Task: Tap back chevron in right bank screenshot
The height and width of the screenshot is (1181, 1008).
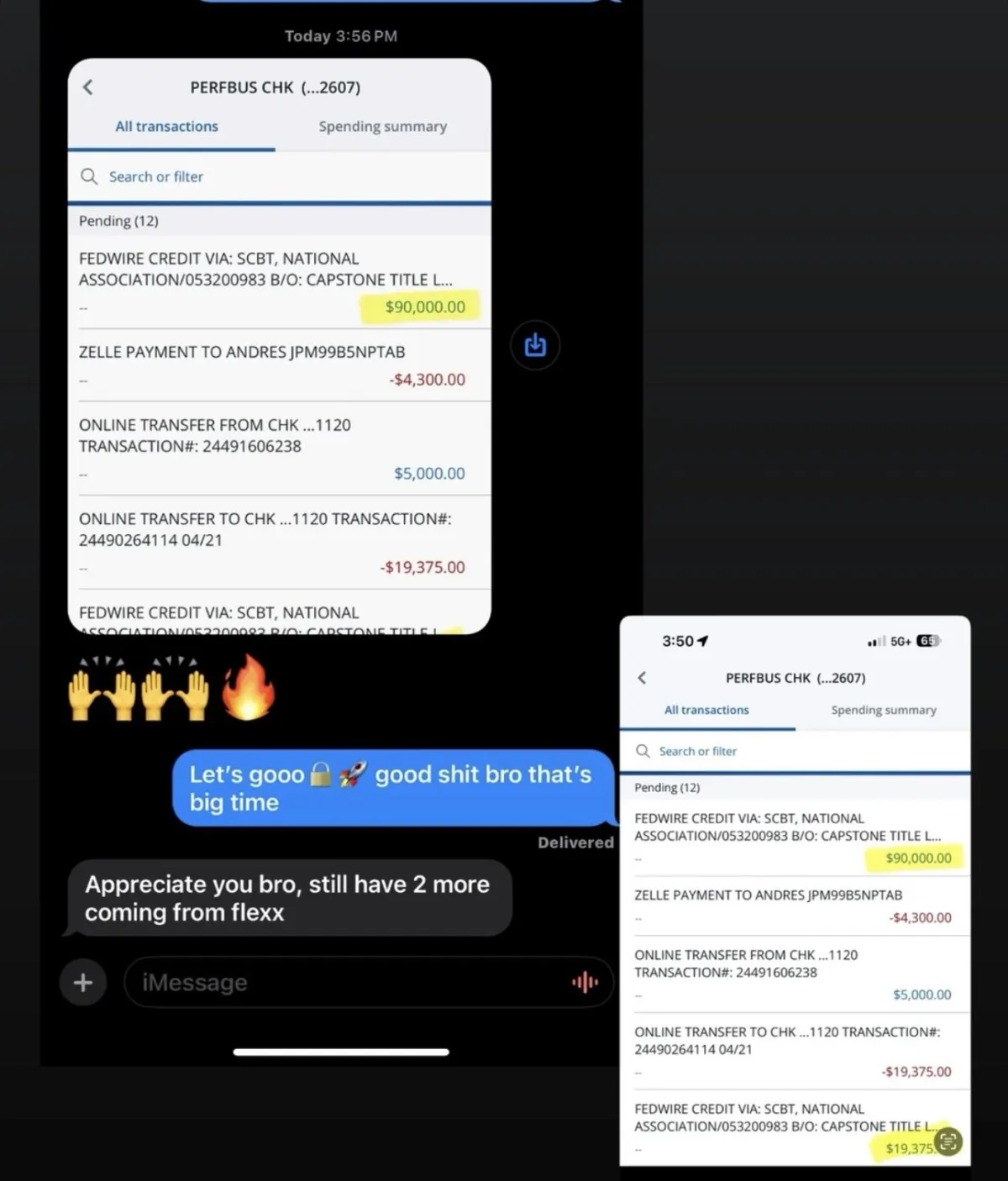Action: 643,678
